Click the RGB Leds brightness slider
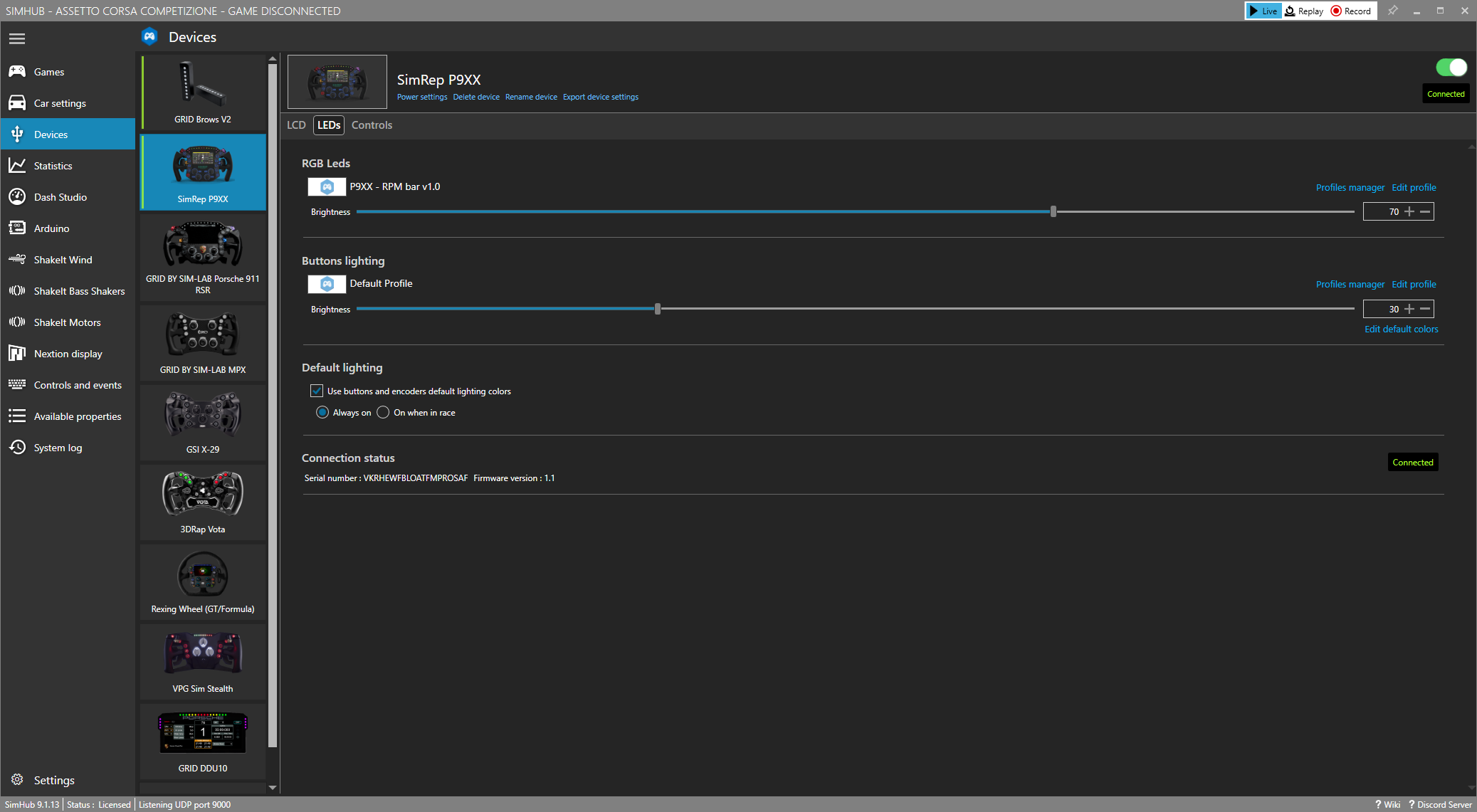 coord(855,211)
